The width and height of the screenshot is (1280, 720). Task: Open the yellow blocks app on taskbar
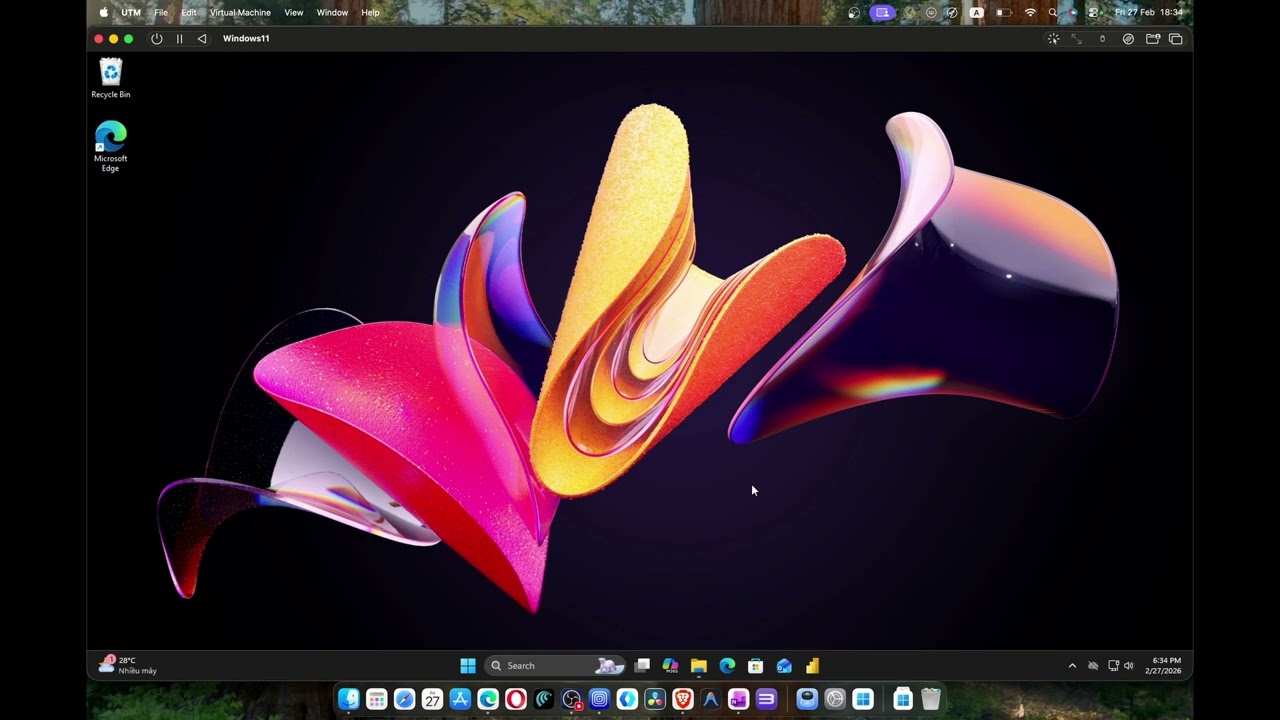click(x=812, y=666)
